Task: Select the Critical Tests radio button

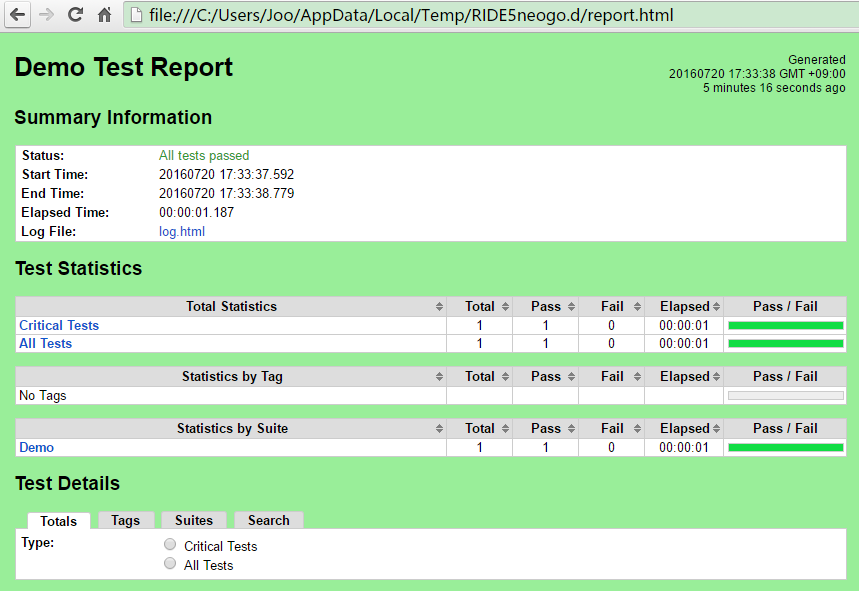Action: [x=170, y=545]
